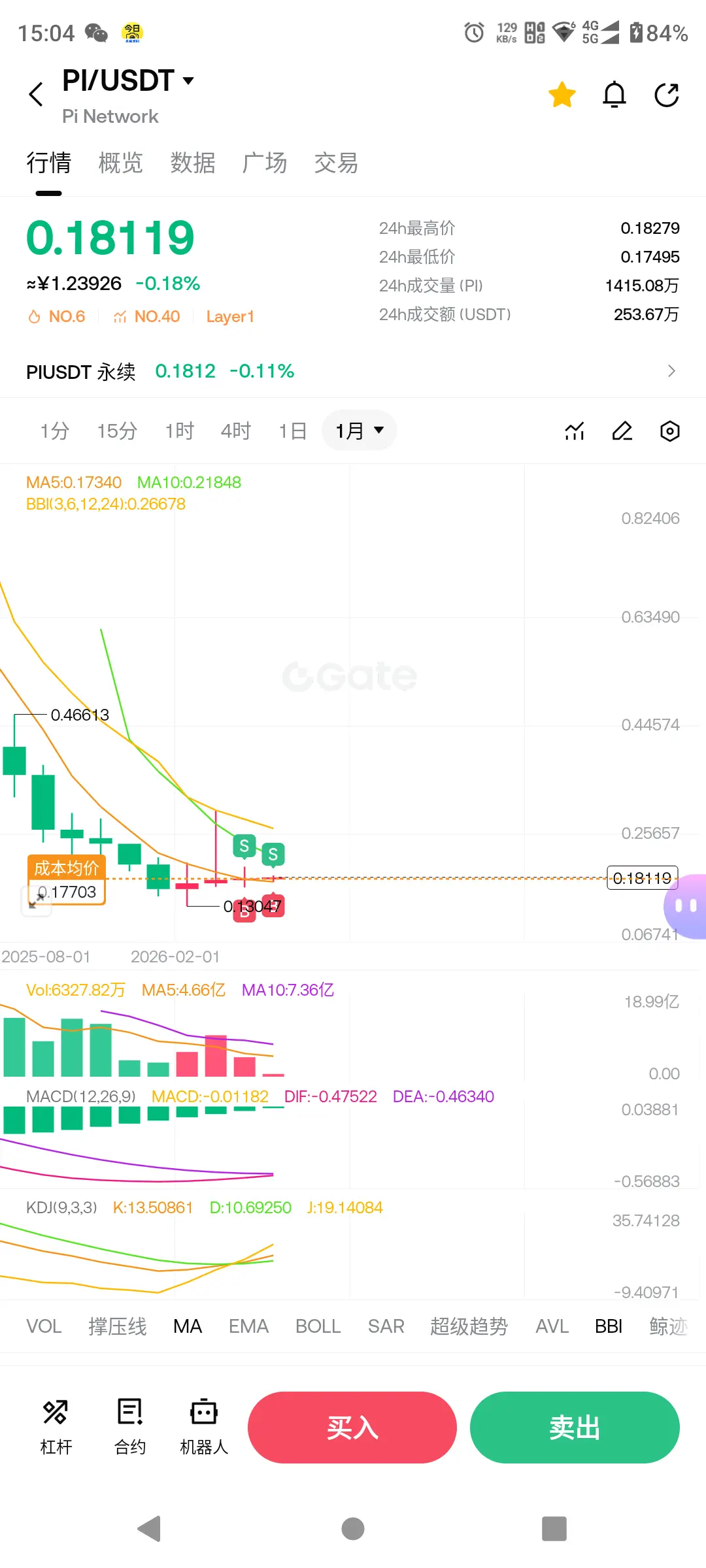Tap BBI(3,6,12,24) legend label
The image size is (706, 1568).
106,504
